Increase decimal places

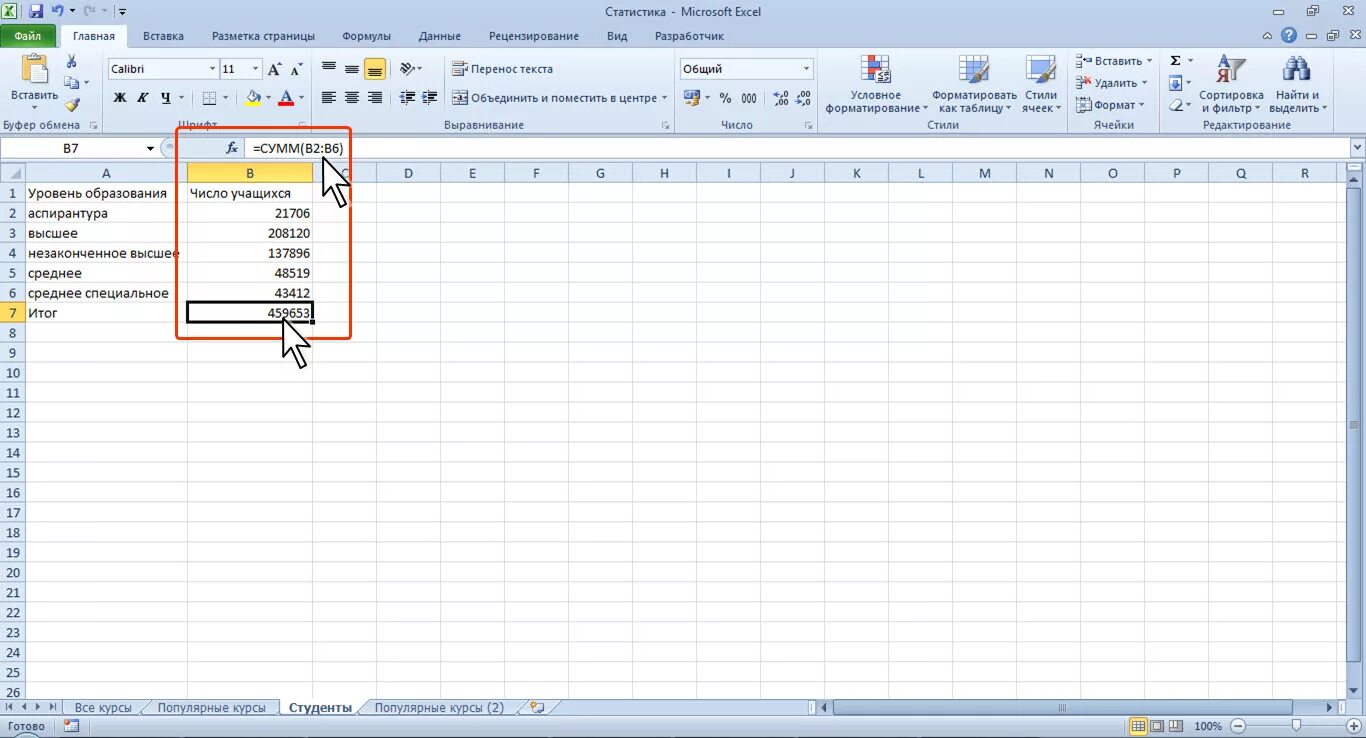[781, 98]
